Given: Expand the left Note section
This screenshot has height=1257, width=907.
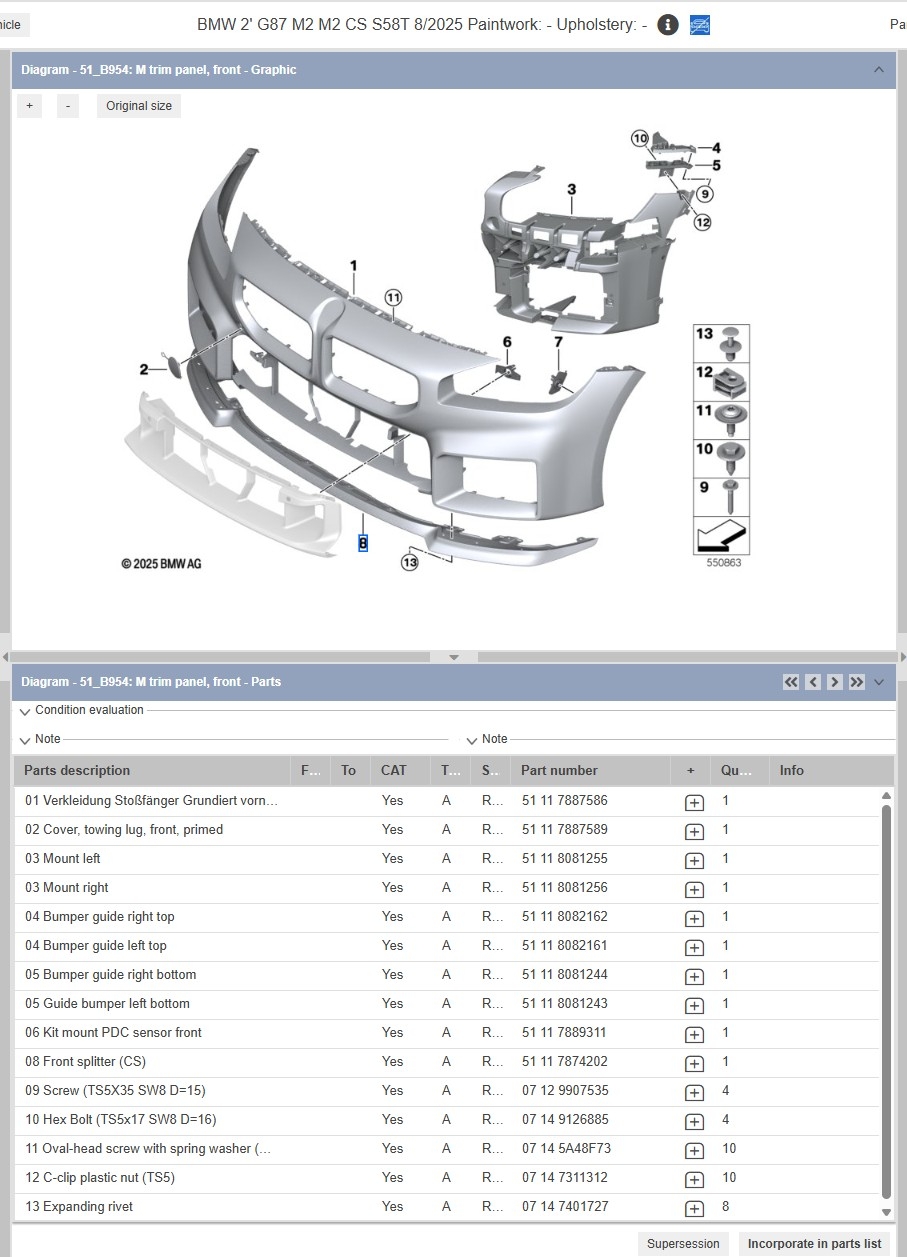Looking at the screenshot, I should click(x=25, y=740).
